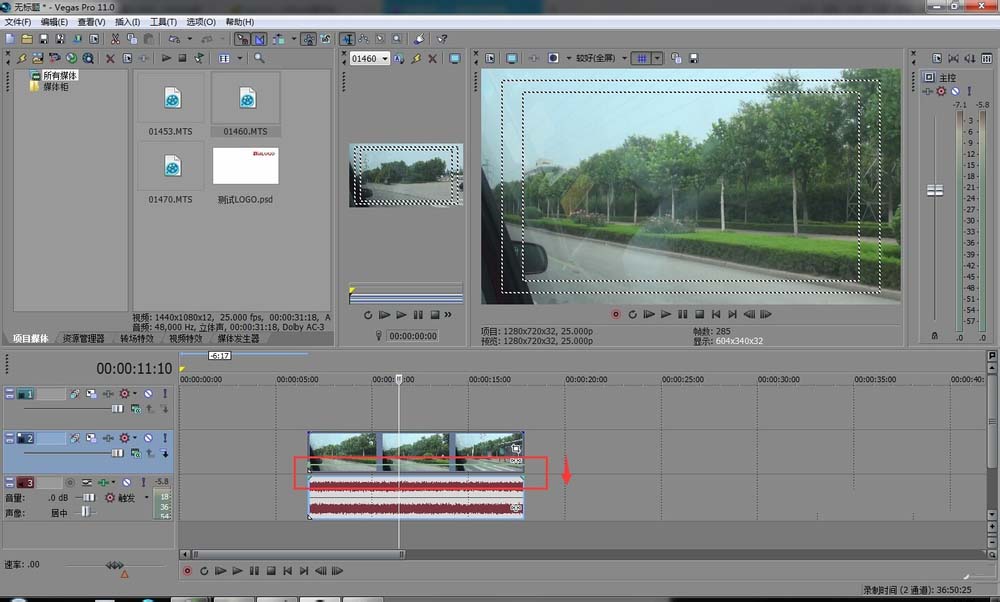Mute audio track 3
The height and width of the screenshot is (602, 1000).
pos(126,483)
